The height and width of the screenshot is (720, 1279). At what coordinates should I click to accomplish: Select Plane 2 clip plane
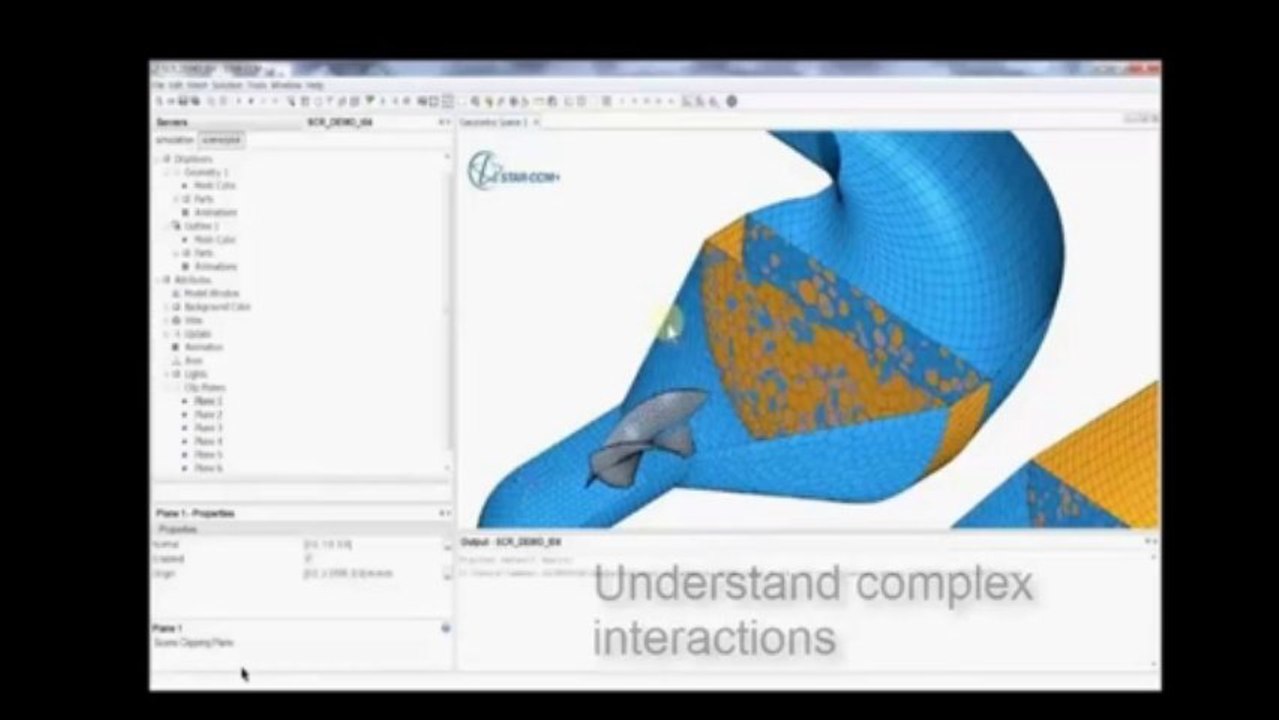click(208, 415)
